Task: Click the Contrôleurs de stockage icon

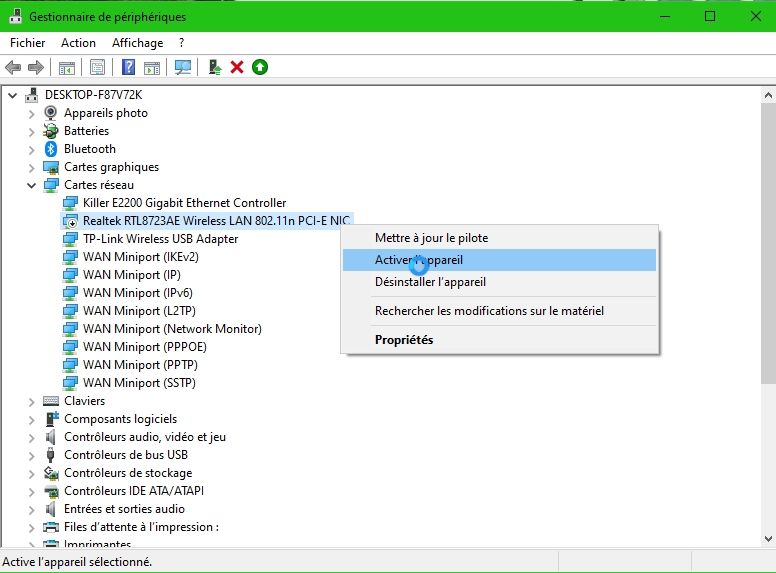Action: click(51, 473)
